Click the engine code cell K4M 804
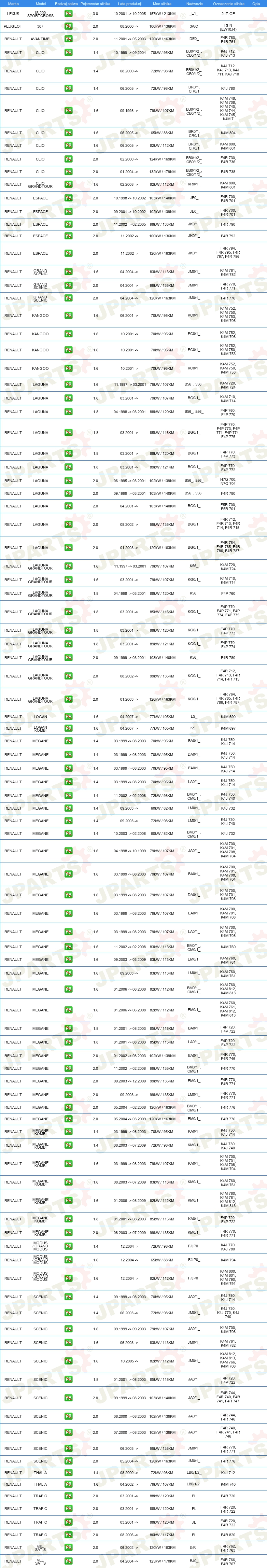Viewport: 267px width, 1568px height. [228, 133]
